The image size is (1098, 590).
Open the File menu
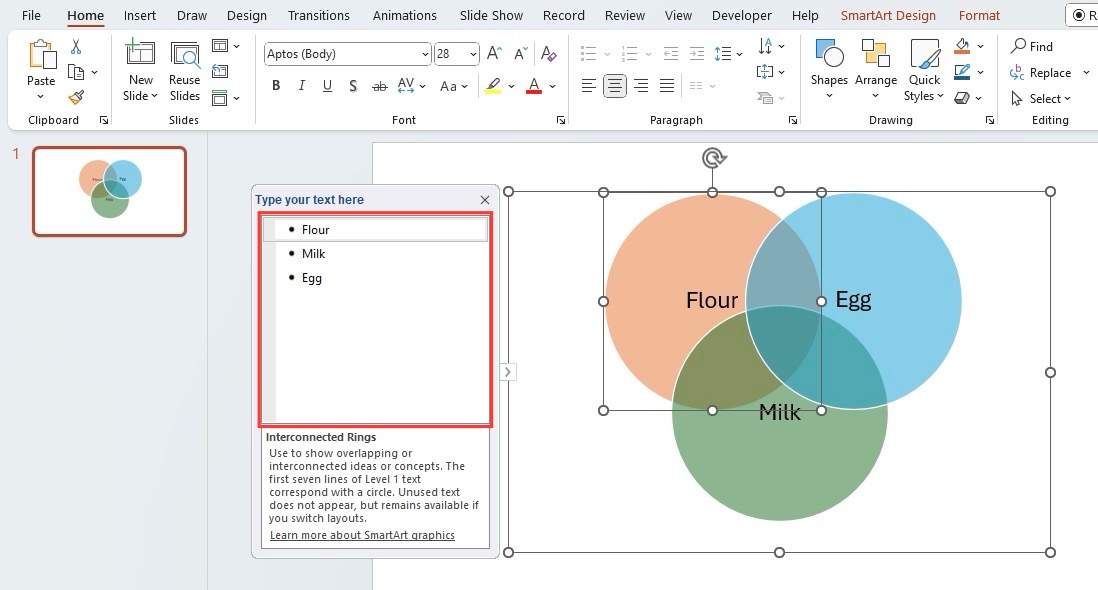[x=32, y=15]
